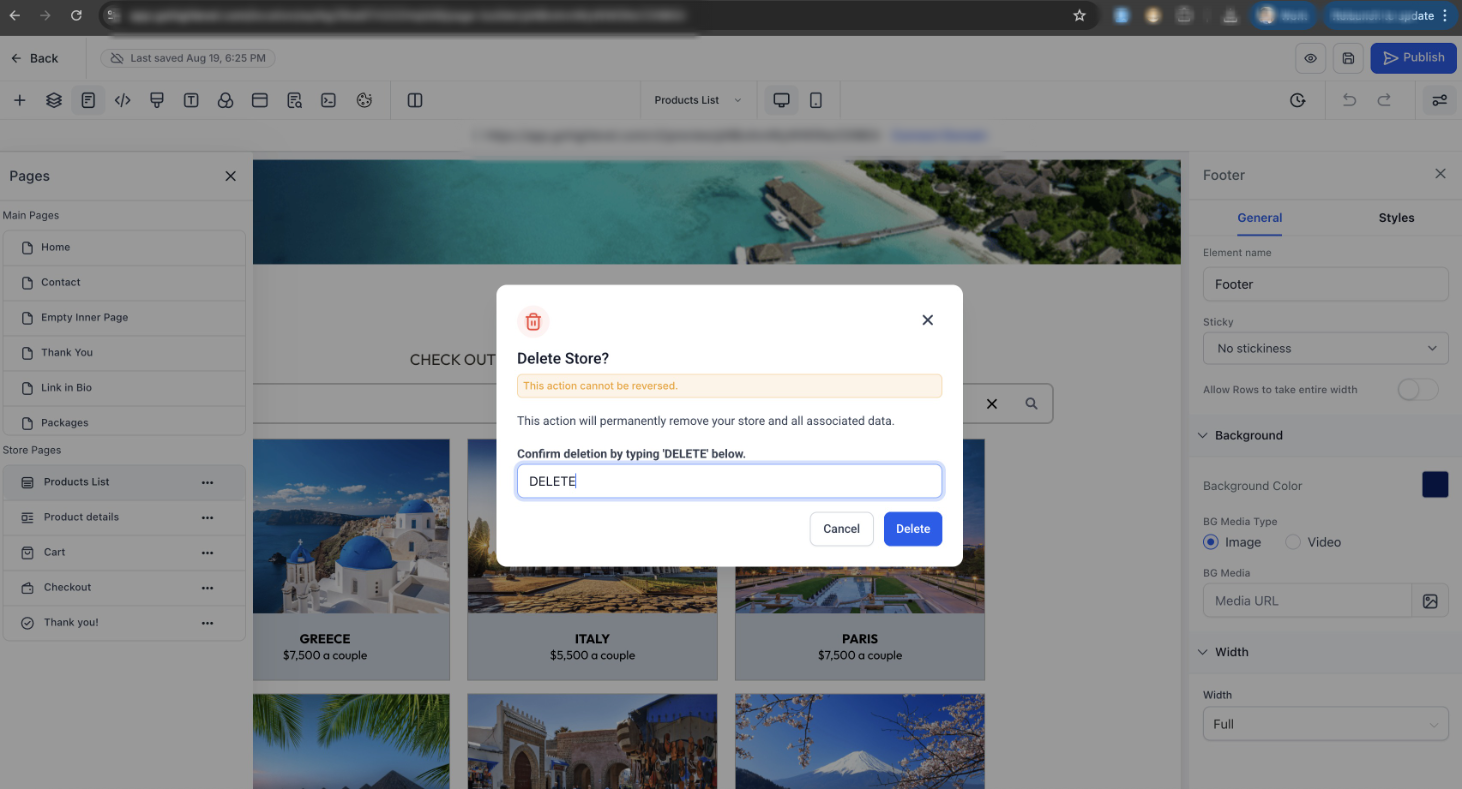The width and height of the screenshot is (1462, 789).
Task: Open the Empty Inner Page
Action: (124, 317)
